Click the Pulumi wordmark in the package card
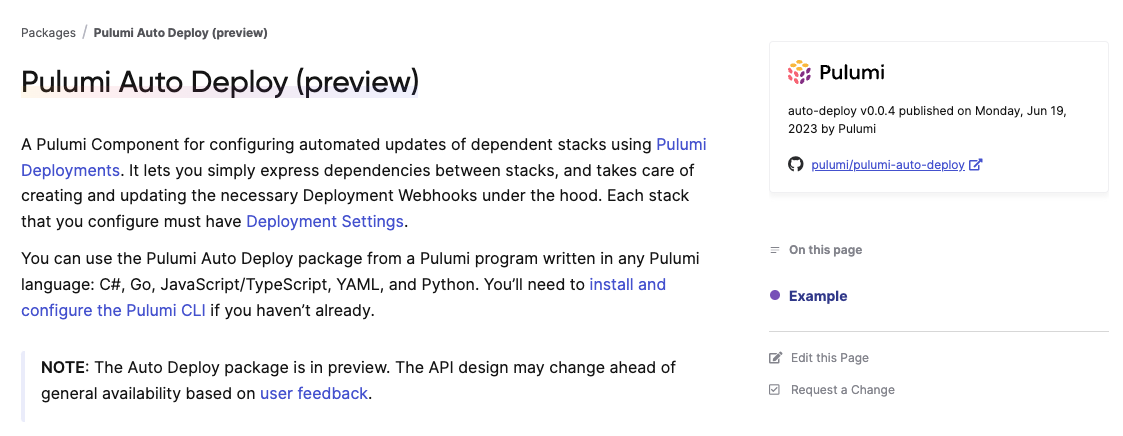 [852, 73]
